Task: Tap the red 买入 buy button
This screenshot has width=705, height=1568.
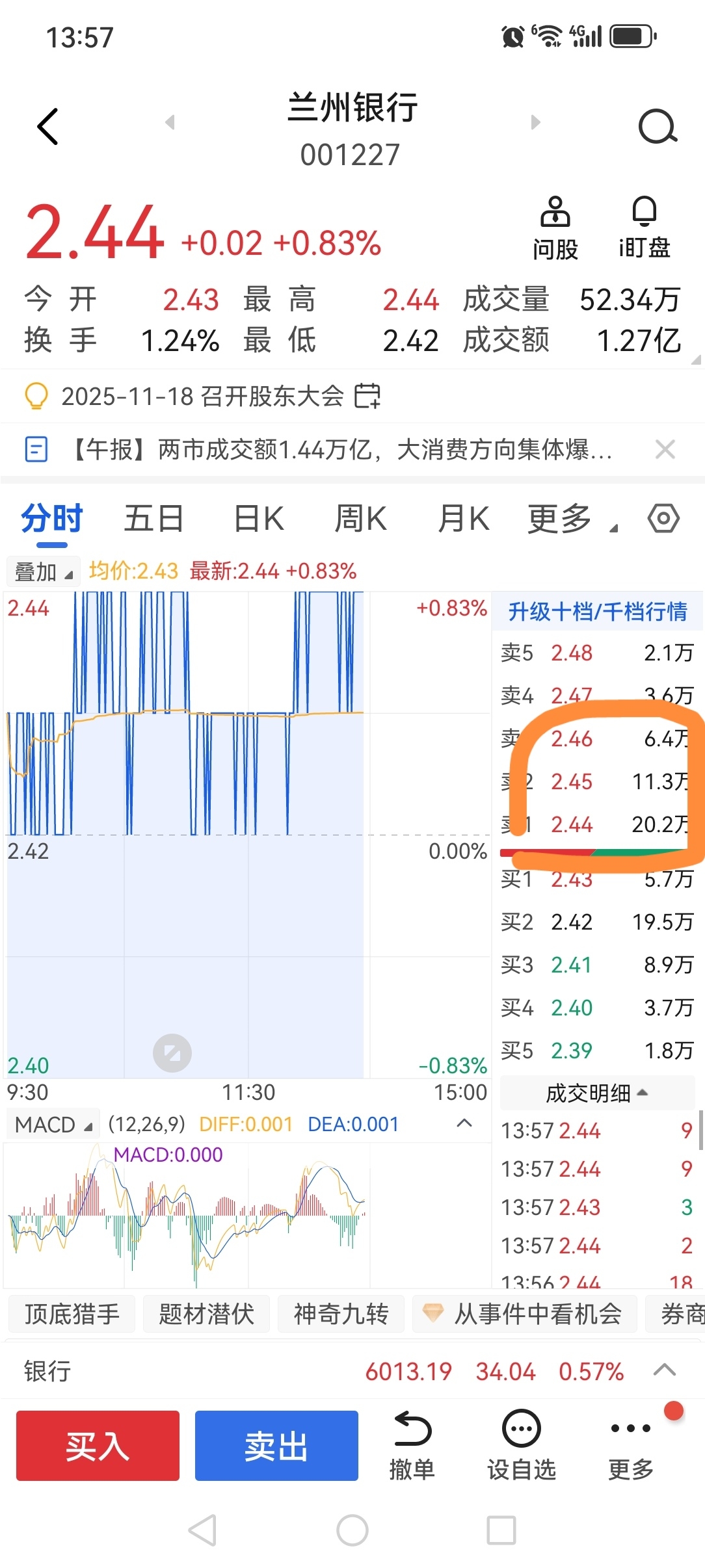Action: click(x=98, y=1446)
